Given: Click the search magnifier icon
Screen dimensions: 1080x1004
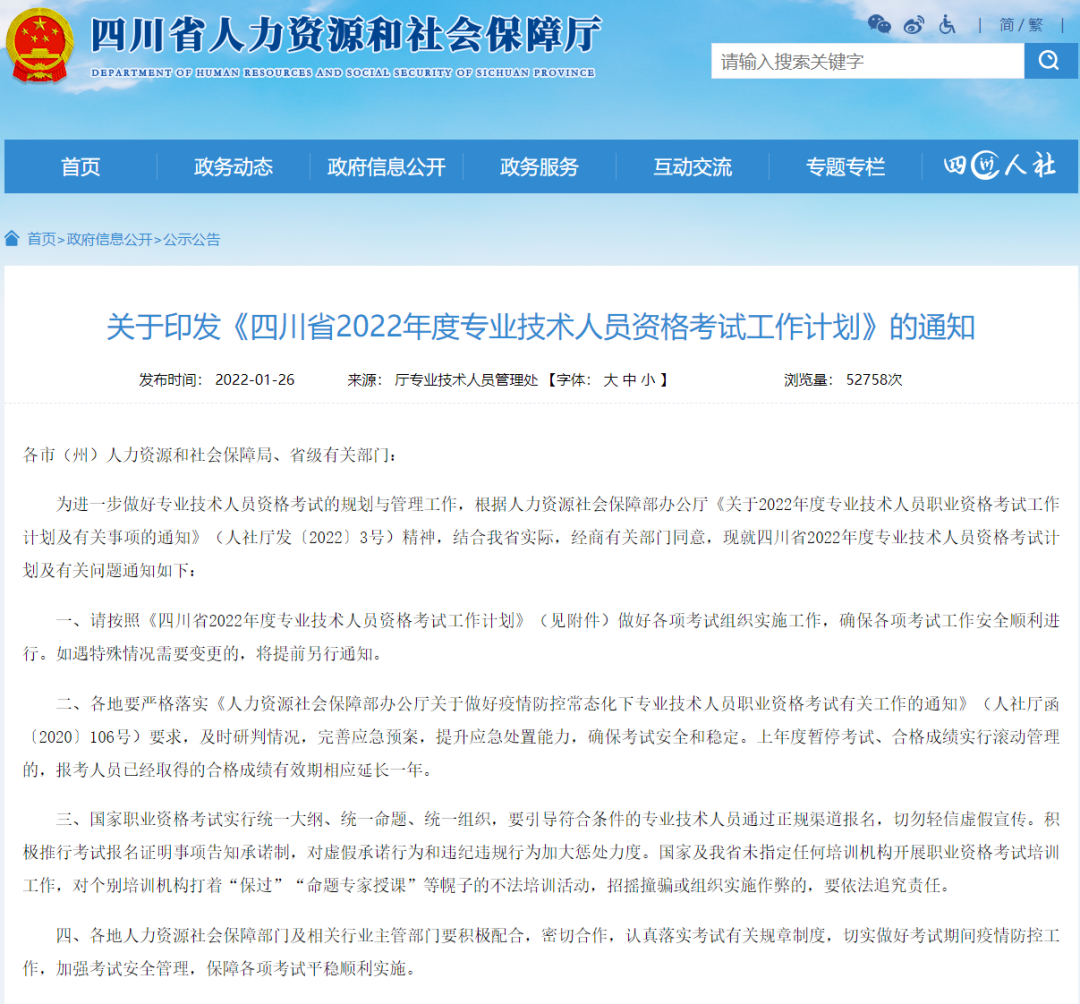Looking at the screenshot, I should (1049, 61).
